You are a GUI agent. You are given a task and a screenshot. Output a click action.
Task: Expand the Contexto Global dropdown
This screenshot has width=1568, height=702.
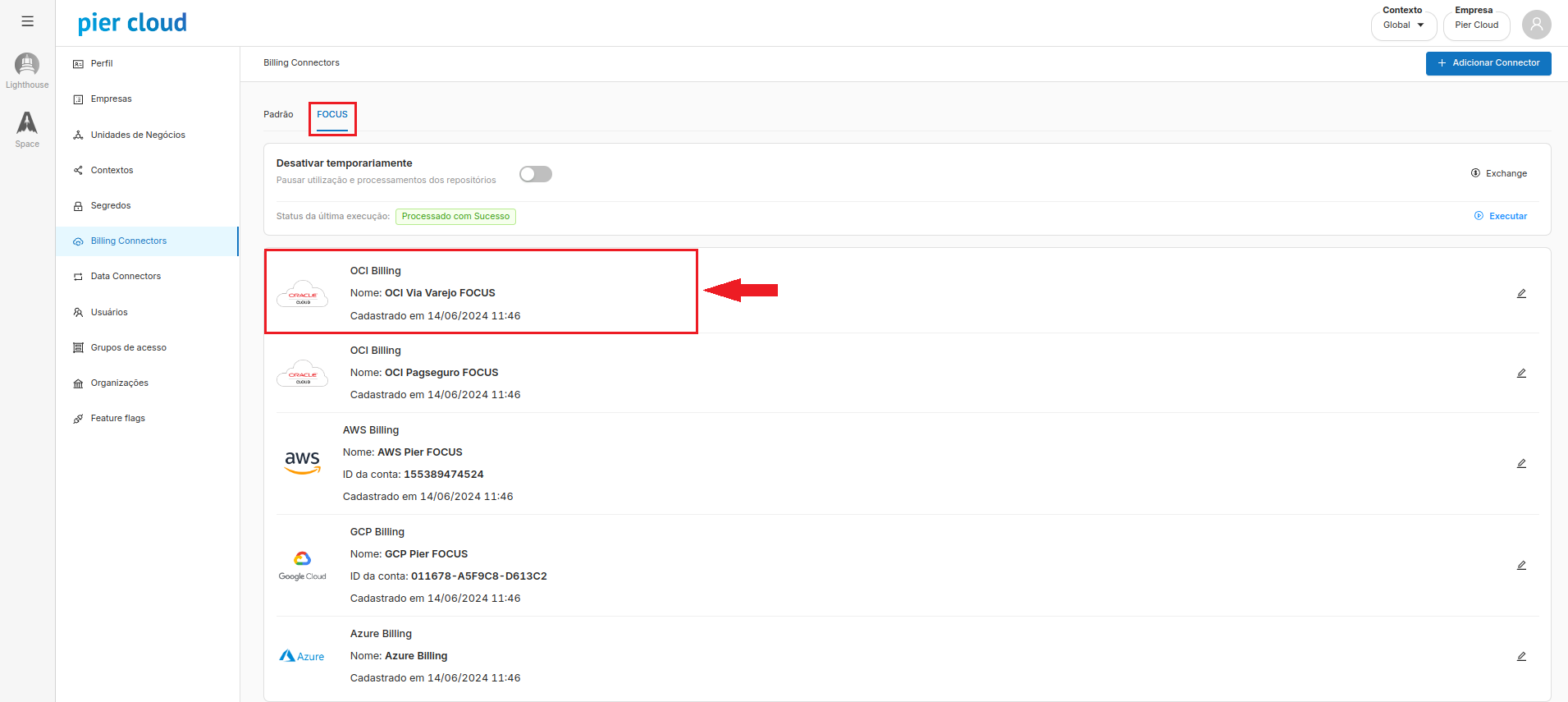click(1403, 25)
